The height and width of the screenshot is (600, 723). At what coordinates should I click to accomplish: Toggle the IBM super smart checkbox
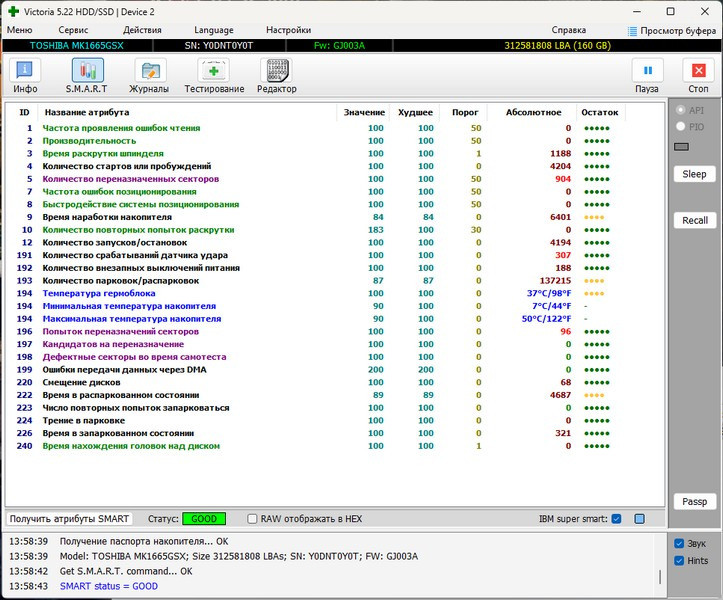coord(616,519)
